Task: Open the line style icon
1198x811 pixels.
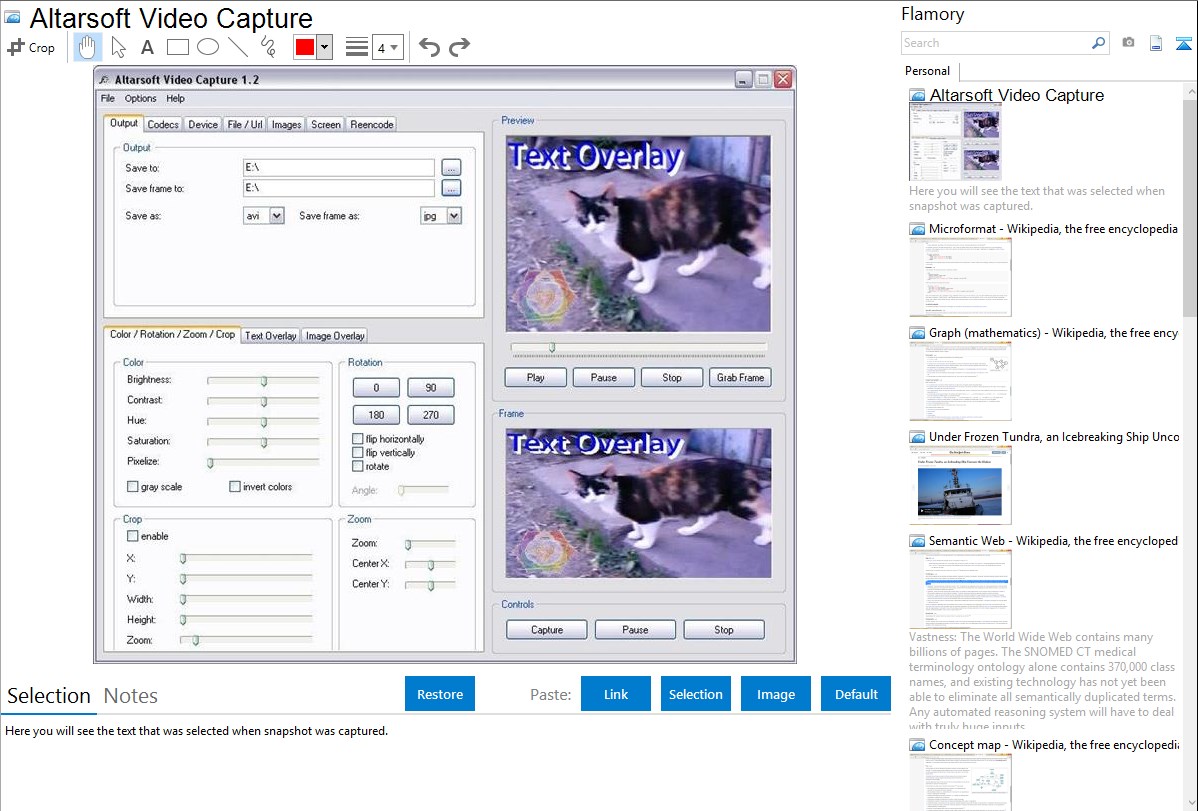Action: tap(356, 47)
